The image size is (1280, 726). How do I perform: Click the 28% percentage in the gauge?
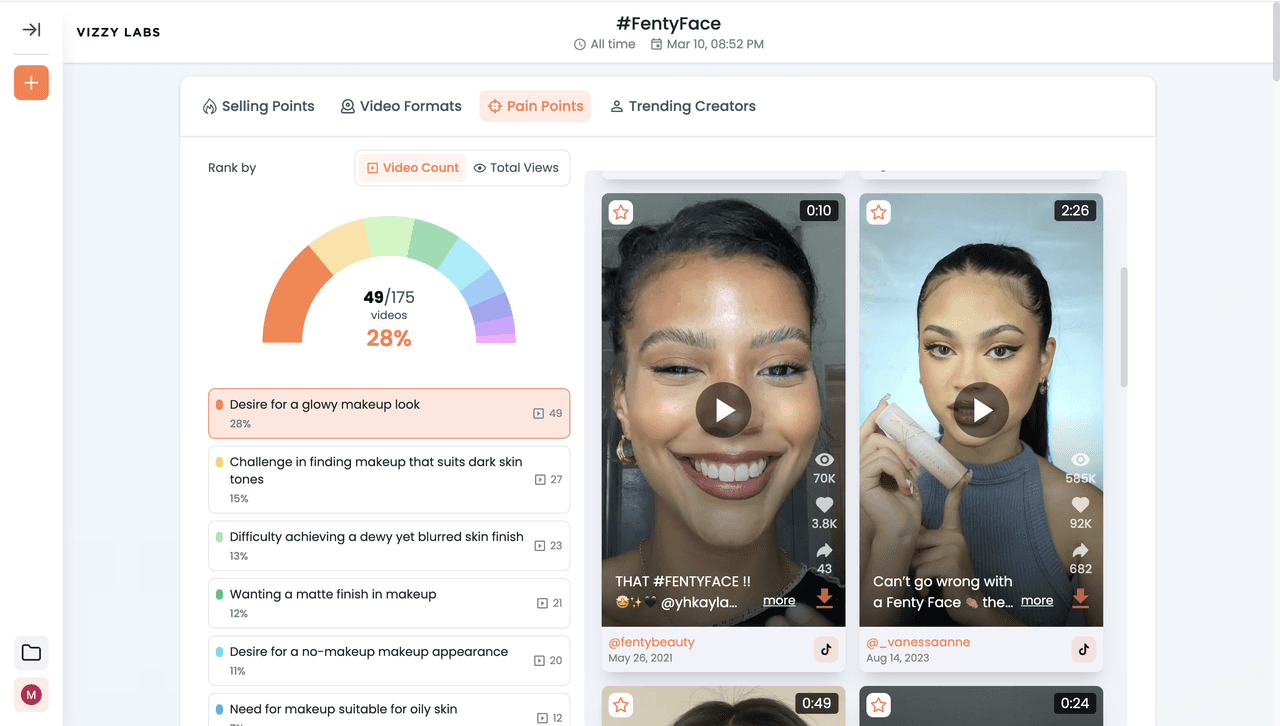point(389,338)
